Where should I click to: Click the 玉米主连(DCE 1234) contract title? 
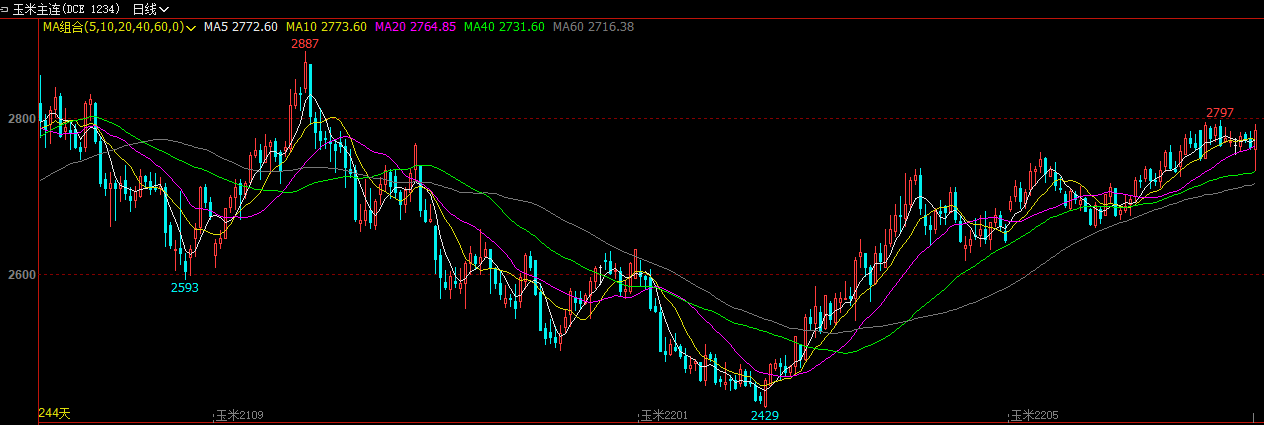[68, 8]
